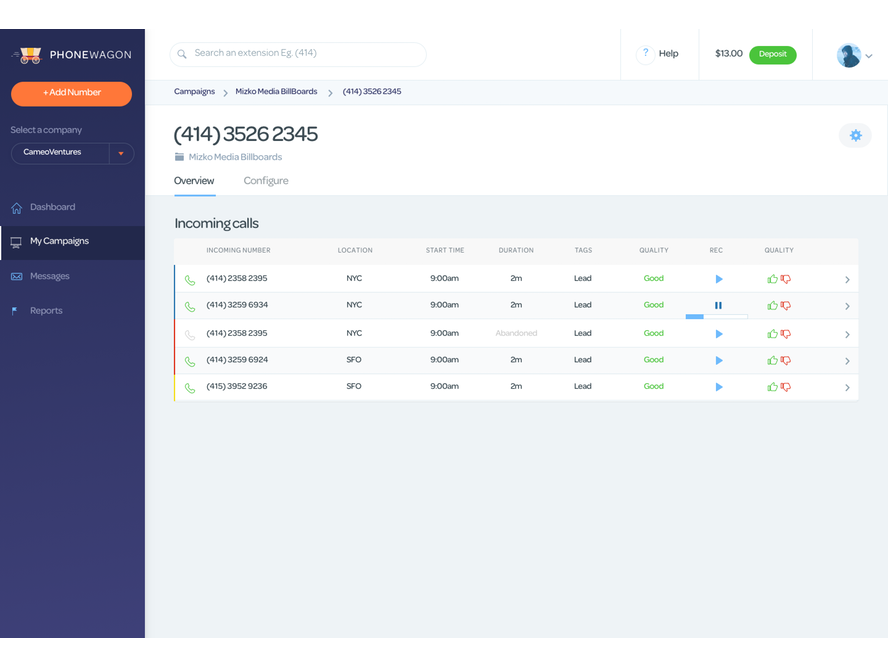The height and width of the screenshot is (666, 888).
Task: Expand the first (414) 2358 2395 call row chevron
Action: (x=847, y=280)
